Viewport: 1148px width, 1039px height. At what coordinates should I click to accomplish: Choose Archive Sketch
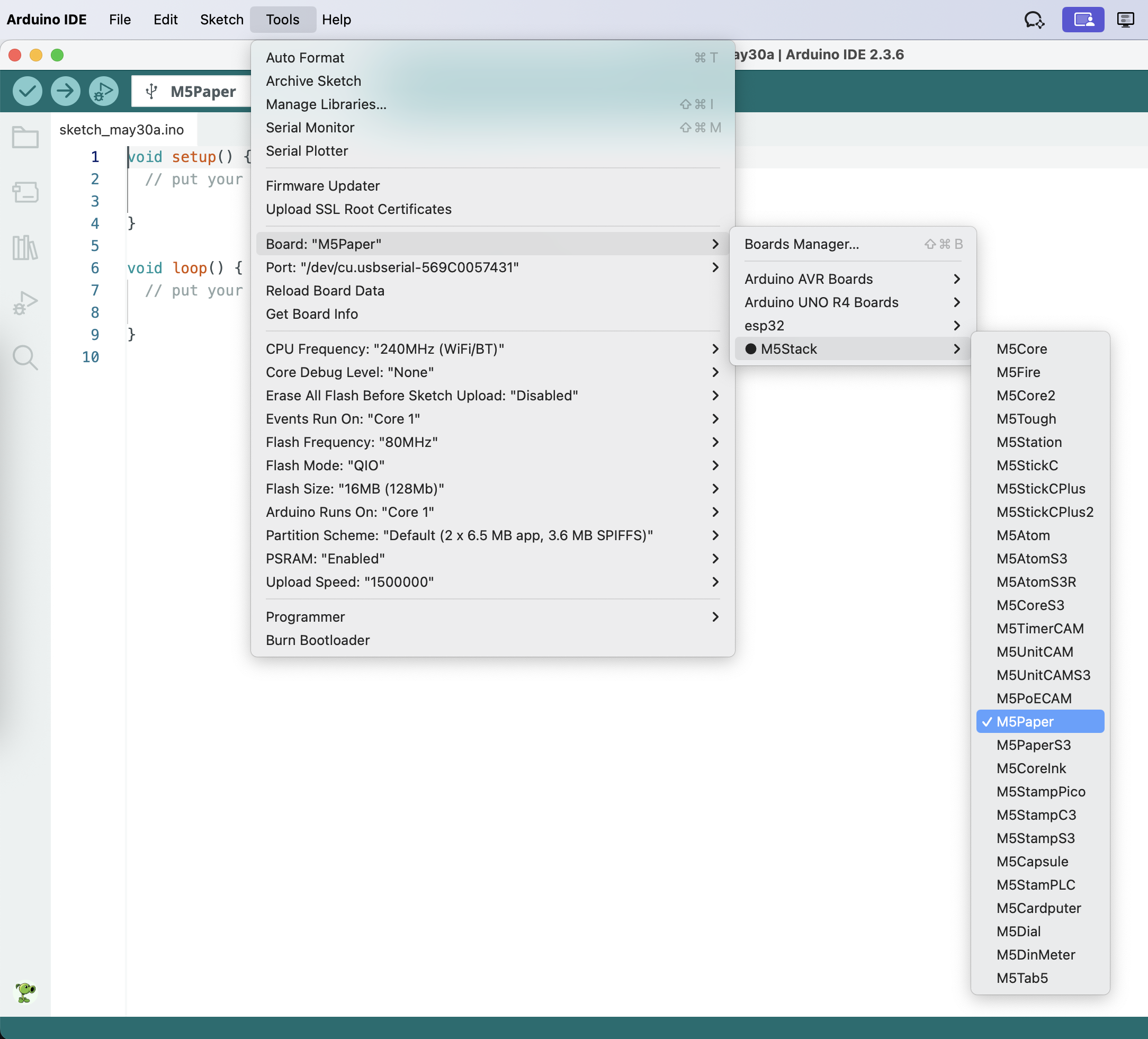(x=492, y=81)
